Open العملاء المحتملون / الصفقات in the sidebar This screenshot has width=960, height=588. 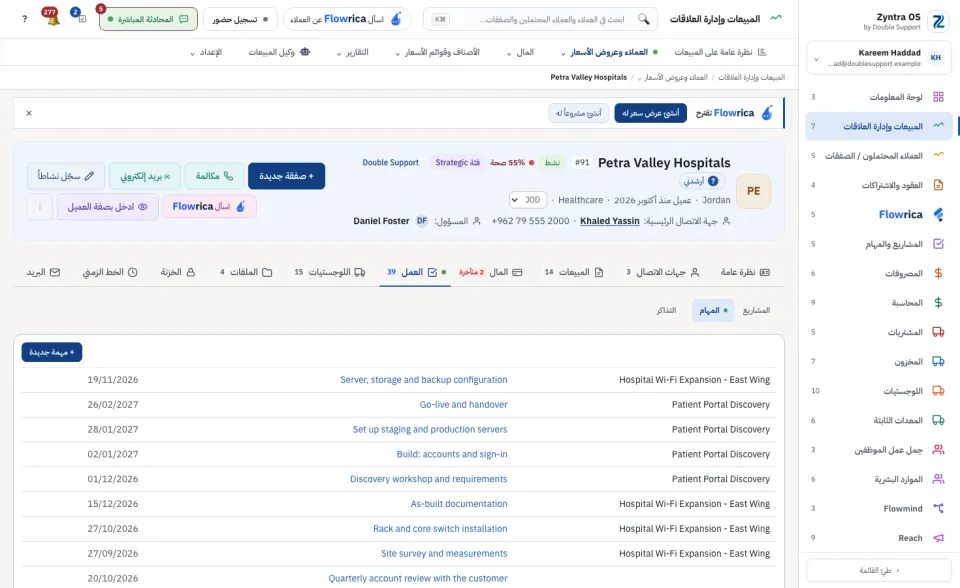[x=879, y=156]
